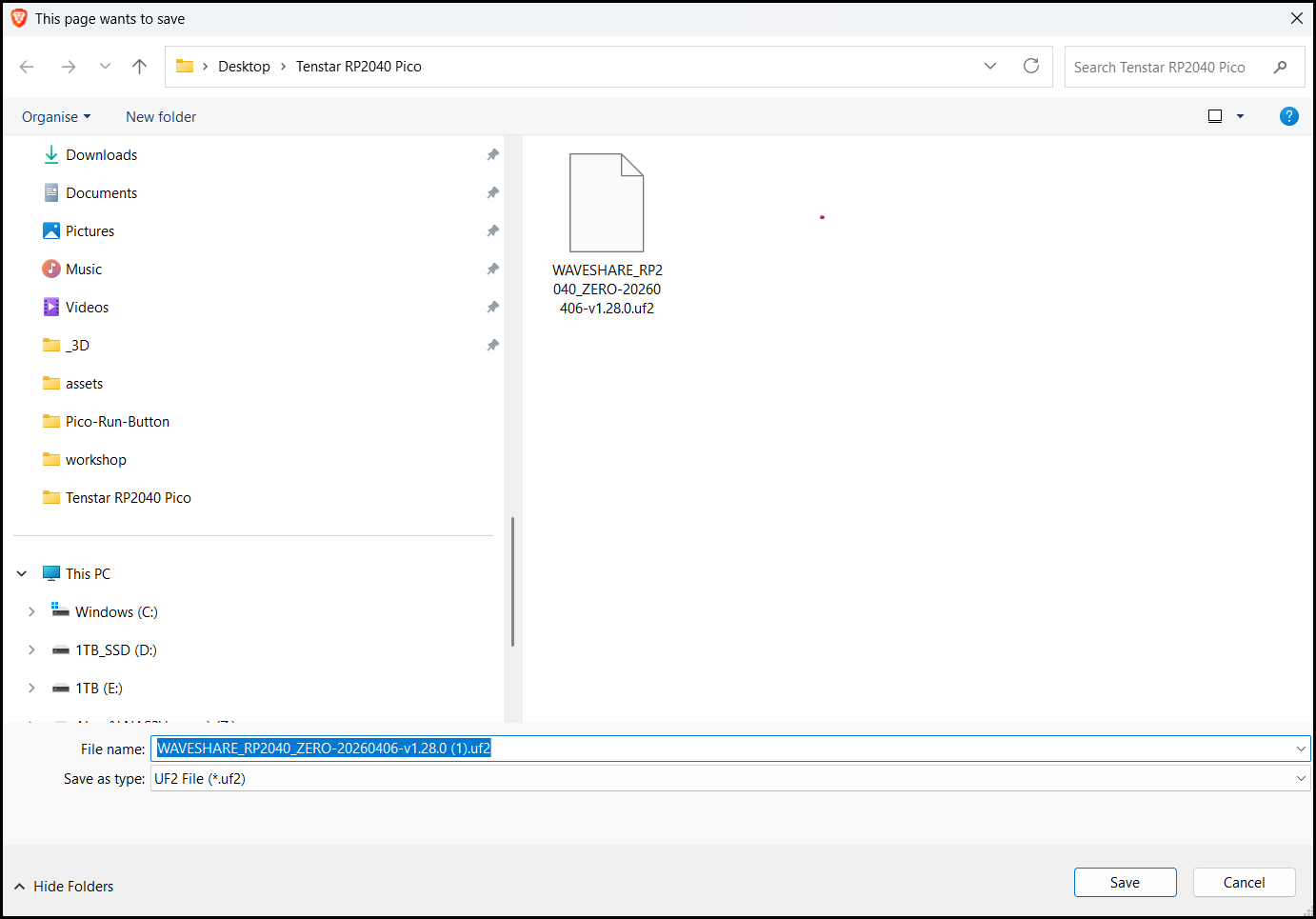Select the WAVESHARE_RP2040_ZERO uf2 file

607,235
